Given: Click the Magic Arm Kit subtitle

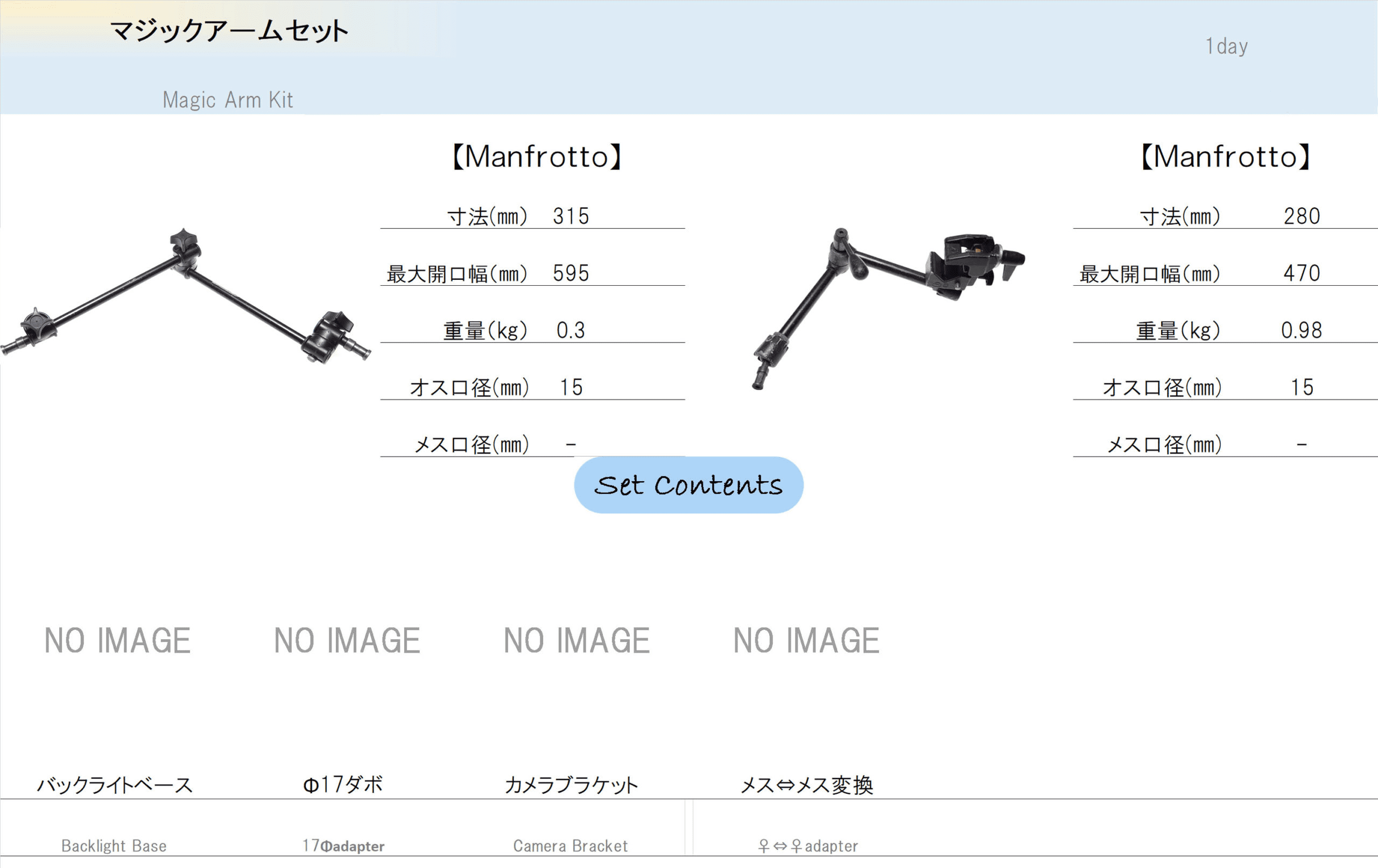Looking at the screenshot, I should click(x=228, y=100).
